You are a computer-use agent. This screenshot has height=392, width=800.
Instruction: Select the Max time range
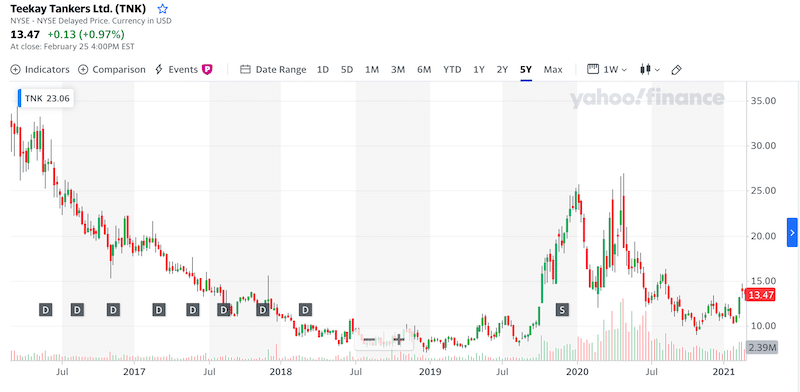[x=553, y=69]
